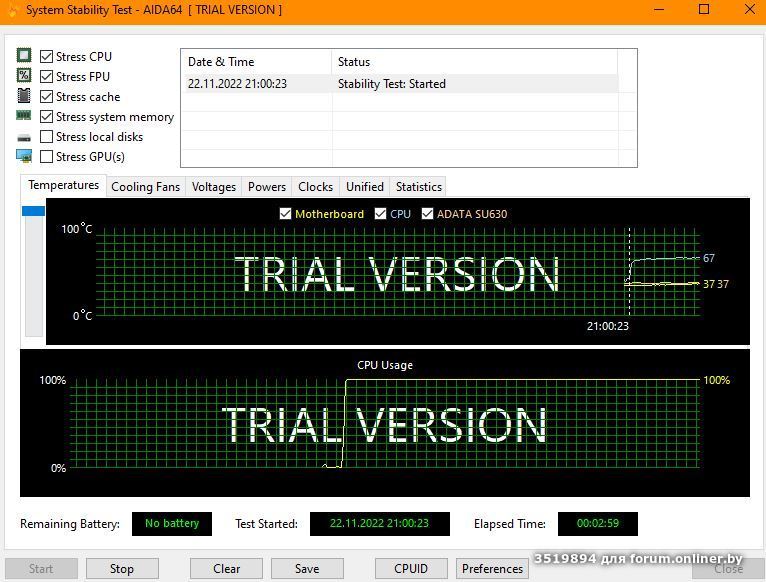Minimize the System Stability Test window
Screen dimensions: 766x582
(659, 9)
